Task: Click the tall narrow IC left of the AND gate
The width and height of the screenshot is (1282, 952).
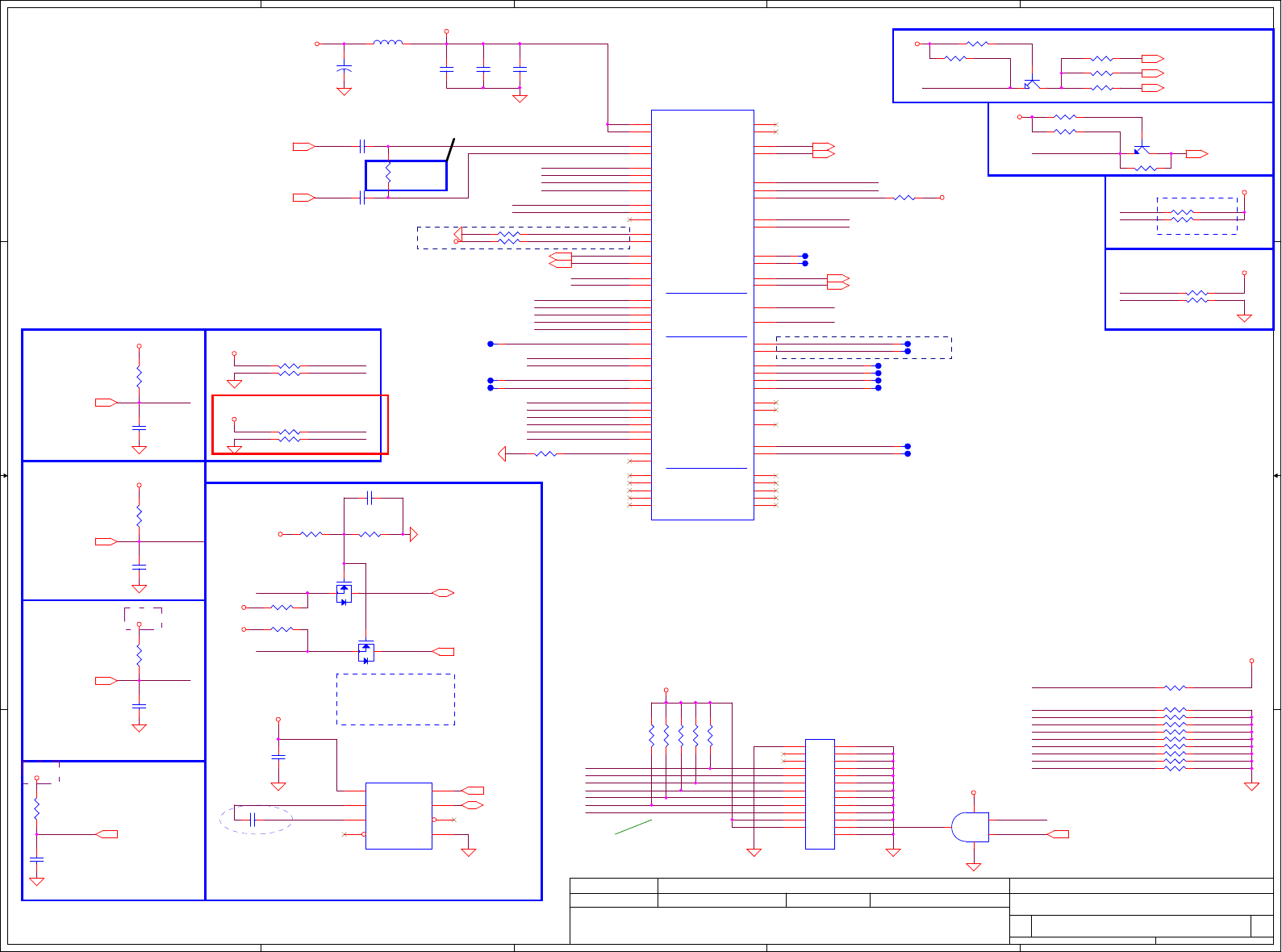Action: click(820, 794)
